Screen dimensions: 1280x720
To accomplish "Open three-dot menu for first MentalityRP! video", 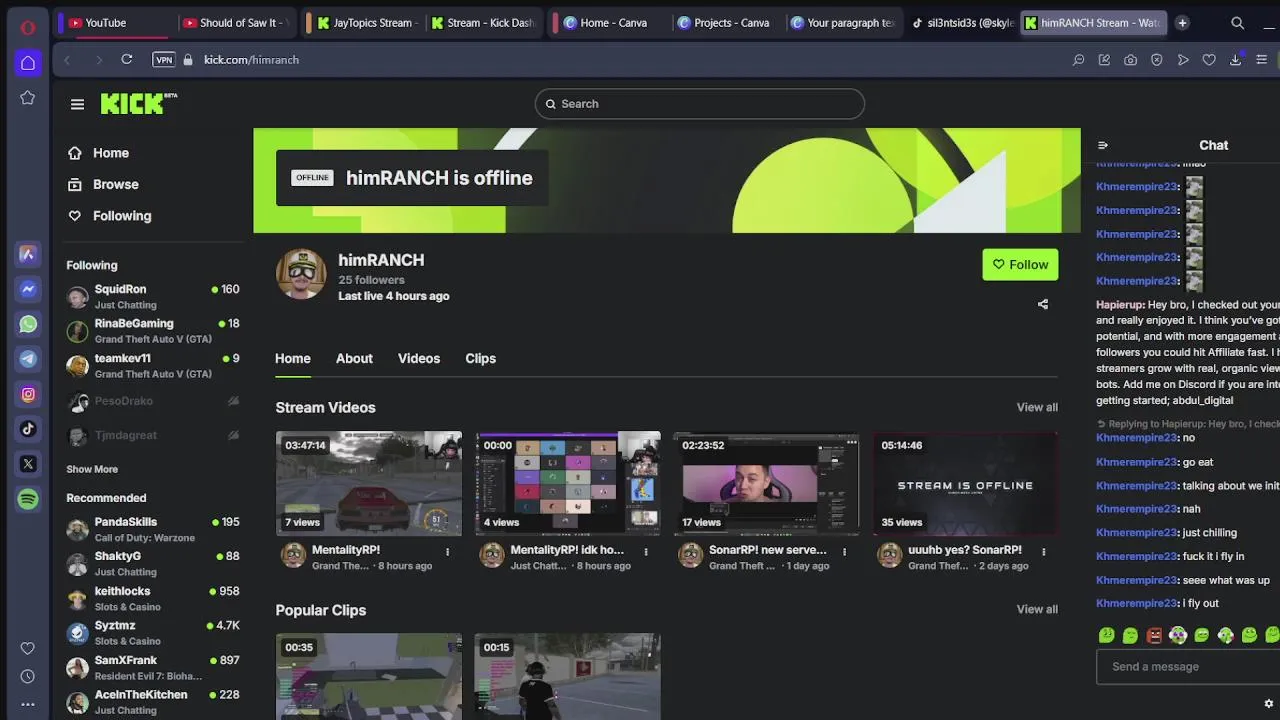I will 447,551.
